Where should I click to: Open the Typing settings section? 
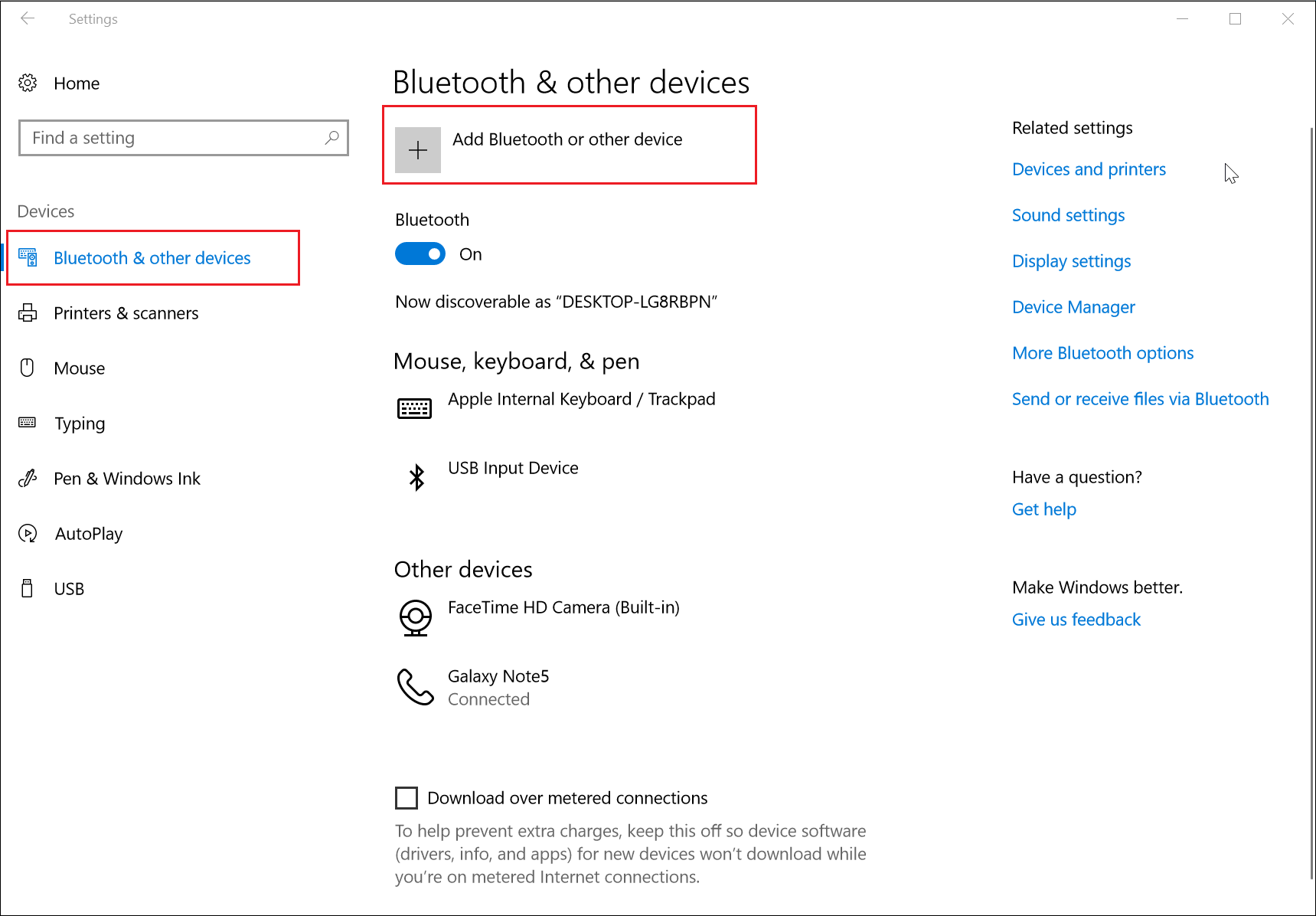tap(80, 424)
